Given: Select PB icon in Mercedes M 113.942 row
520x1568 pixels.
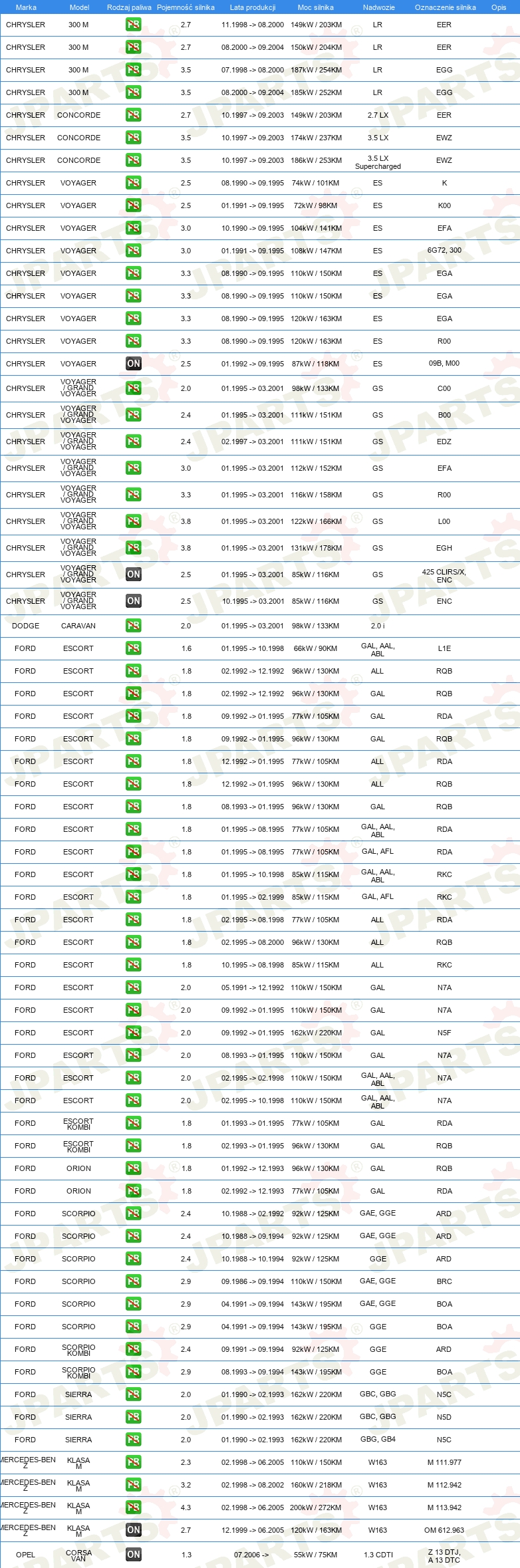Looking at the screenshot, I should [x=134, y=1507].
